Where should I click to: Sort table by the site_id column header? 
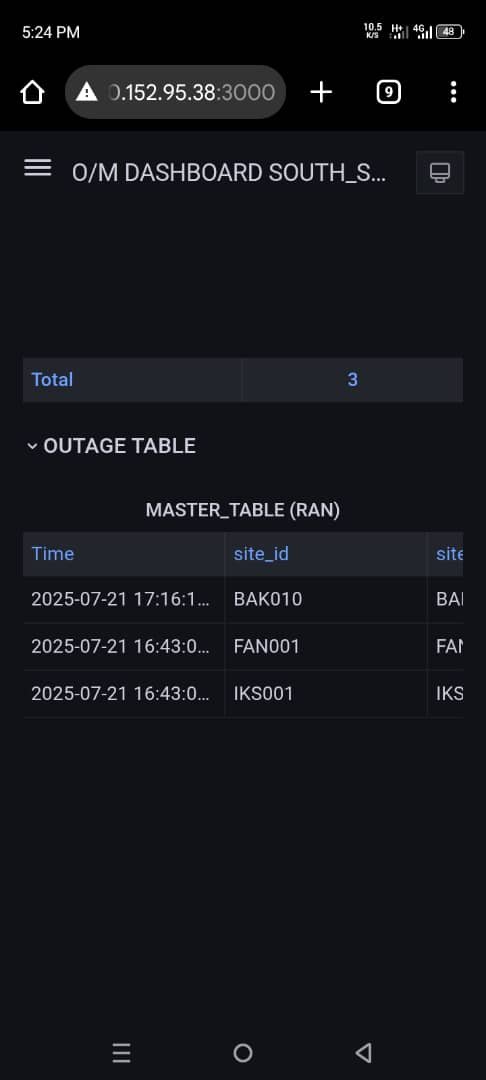[x=261, y=554]
